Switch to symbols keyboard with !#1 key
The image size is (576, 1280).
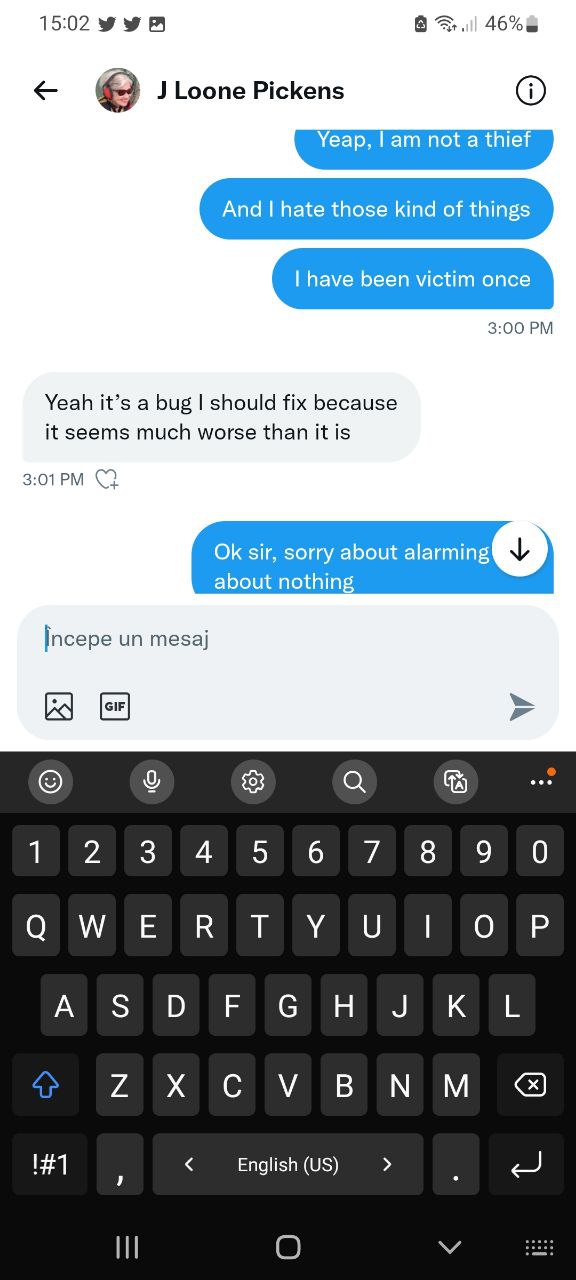click(50, 1164)
